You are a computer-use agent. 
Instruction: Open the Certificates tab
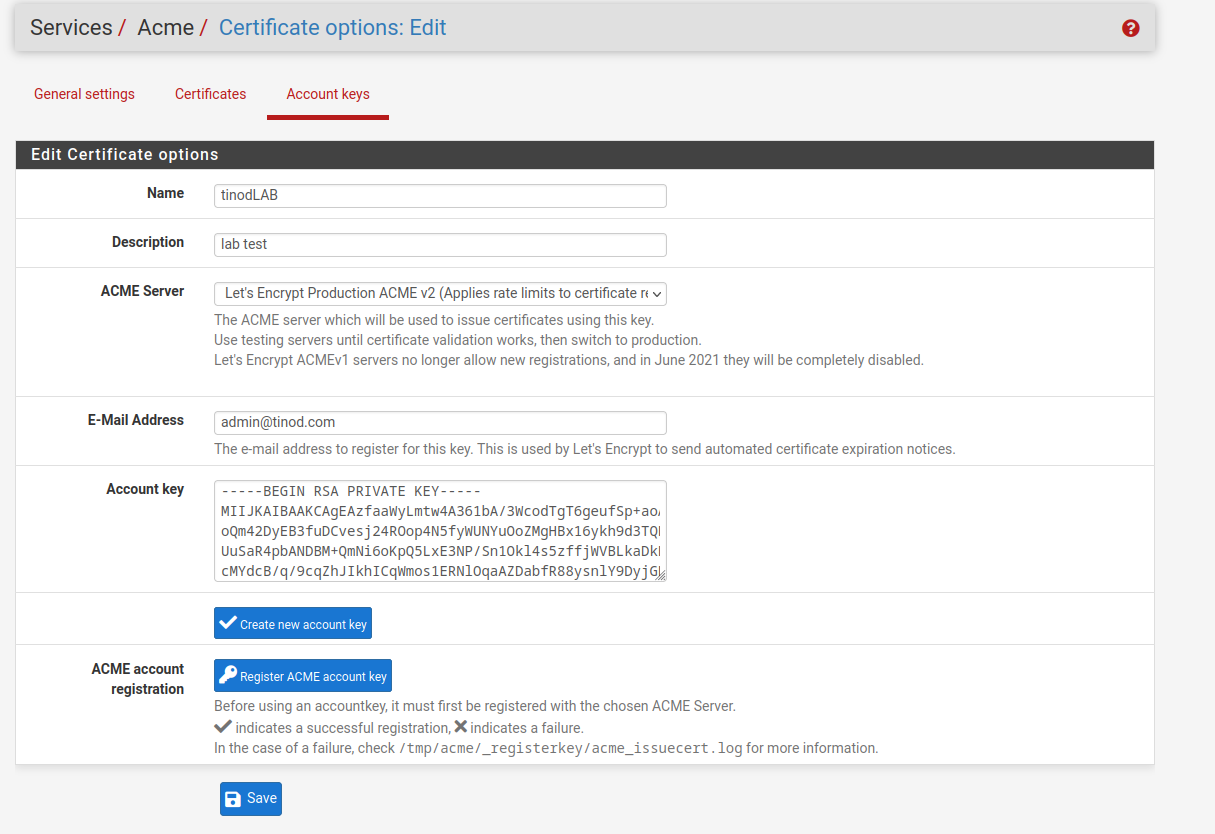point(210,94)
